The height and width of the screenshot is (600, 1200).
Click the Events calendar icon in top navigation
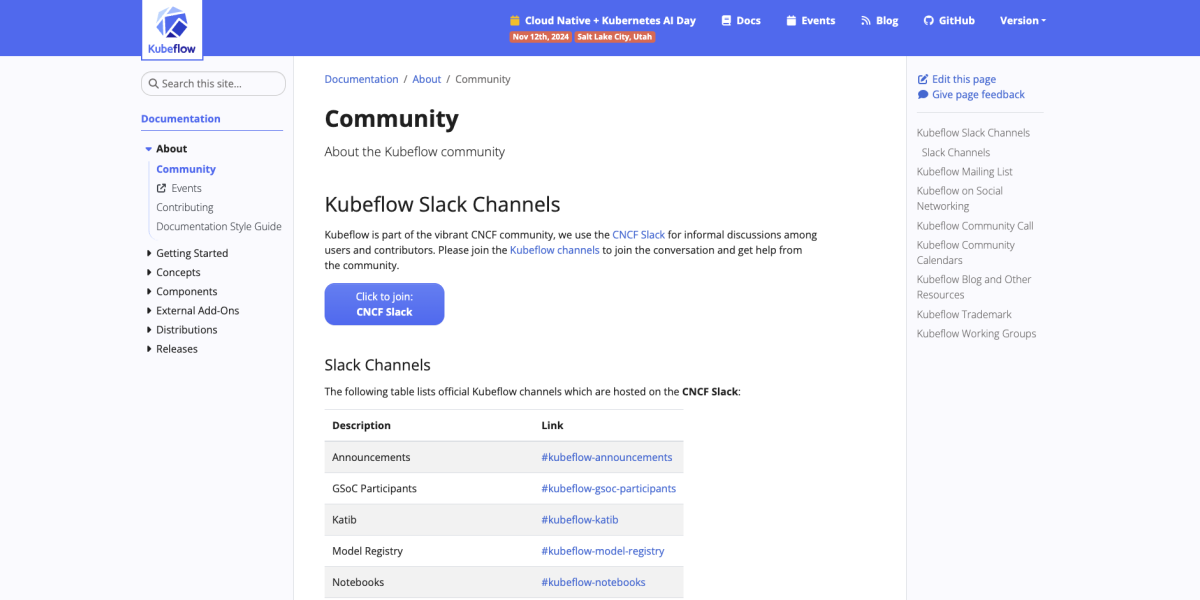791,20
